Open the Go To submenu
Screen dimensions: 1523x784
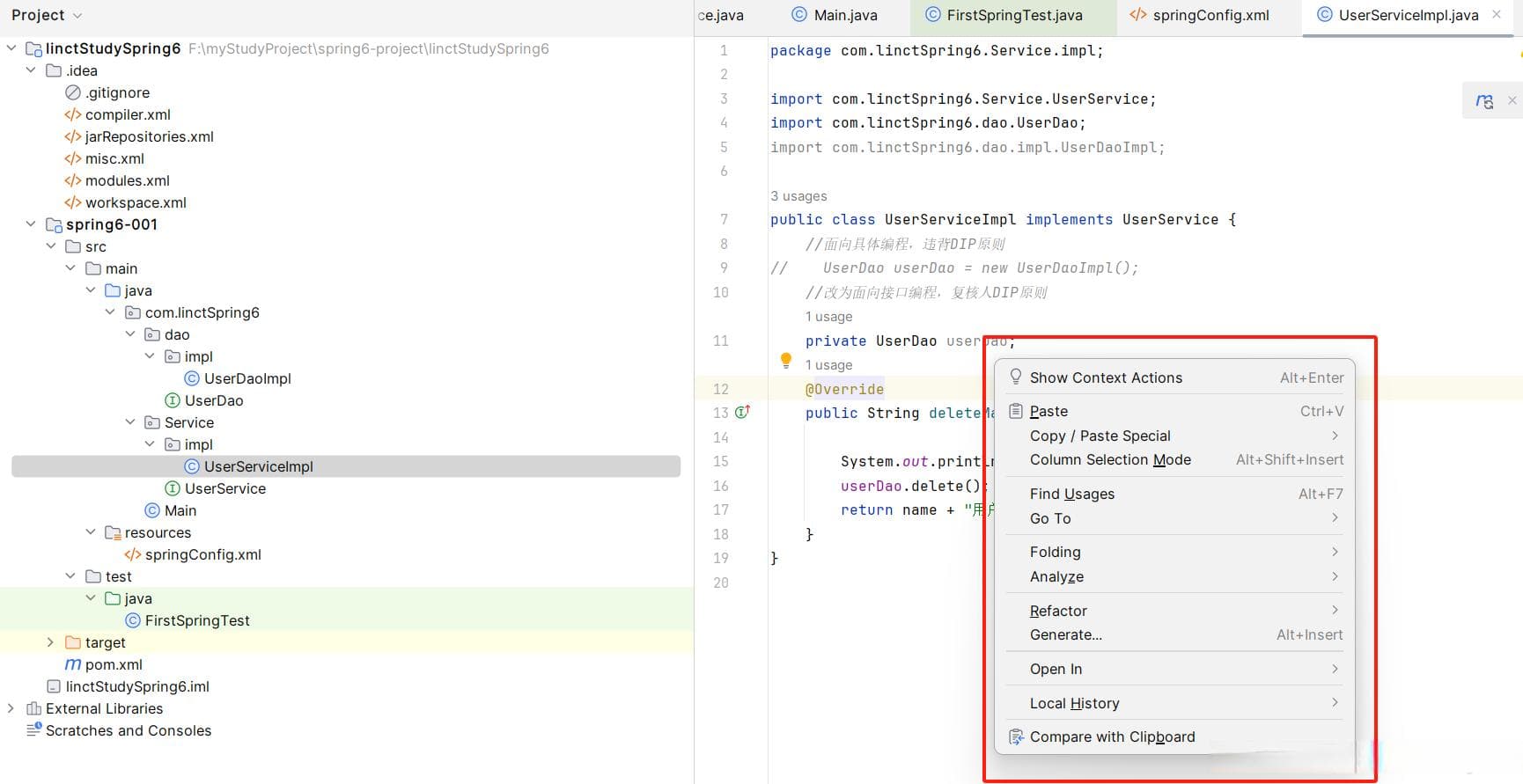pyautogui.click(x=1175, y=518)
